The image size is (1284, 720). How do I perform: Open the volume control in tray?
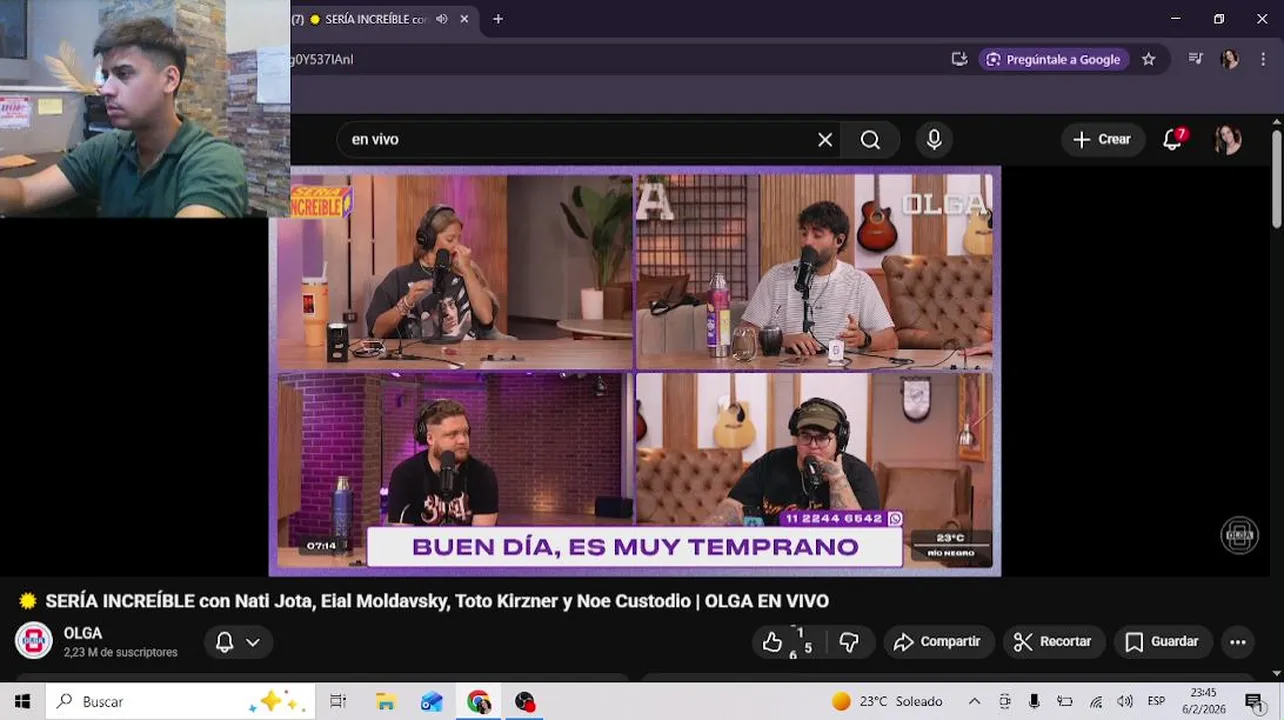pos(1125,701)
